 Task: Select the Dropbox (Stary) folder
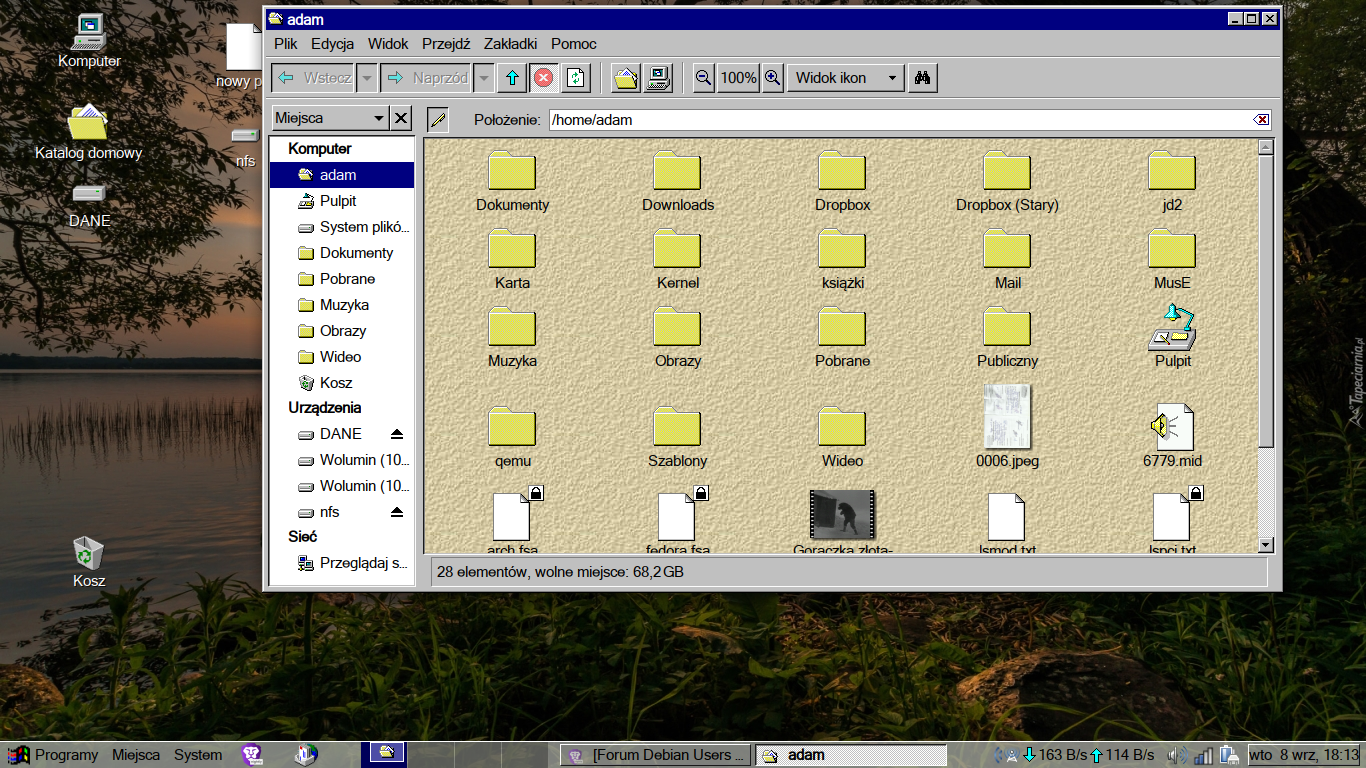(x=1007, y=181)
